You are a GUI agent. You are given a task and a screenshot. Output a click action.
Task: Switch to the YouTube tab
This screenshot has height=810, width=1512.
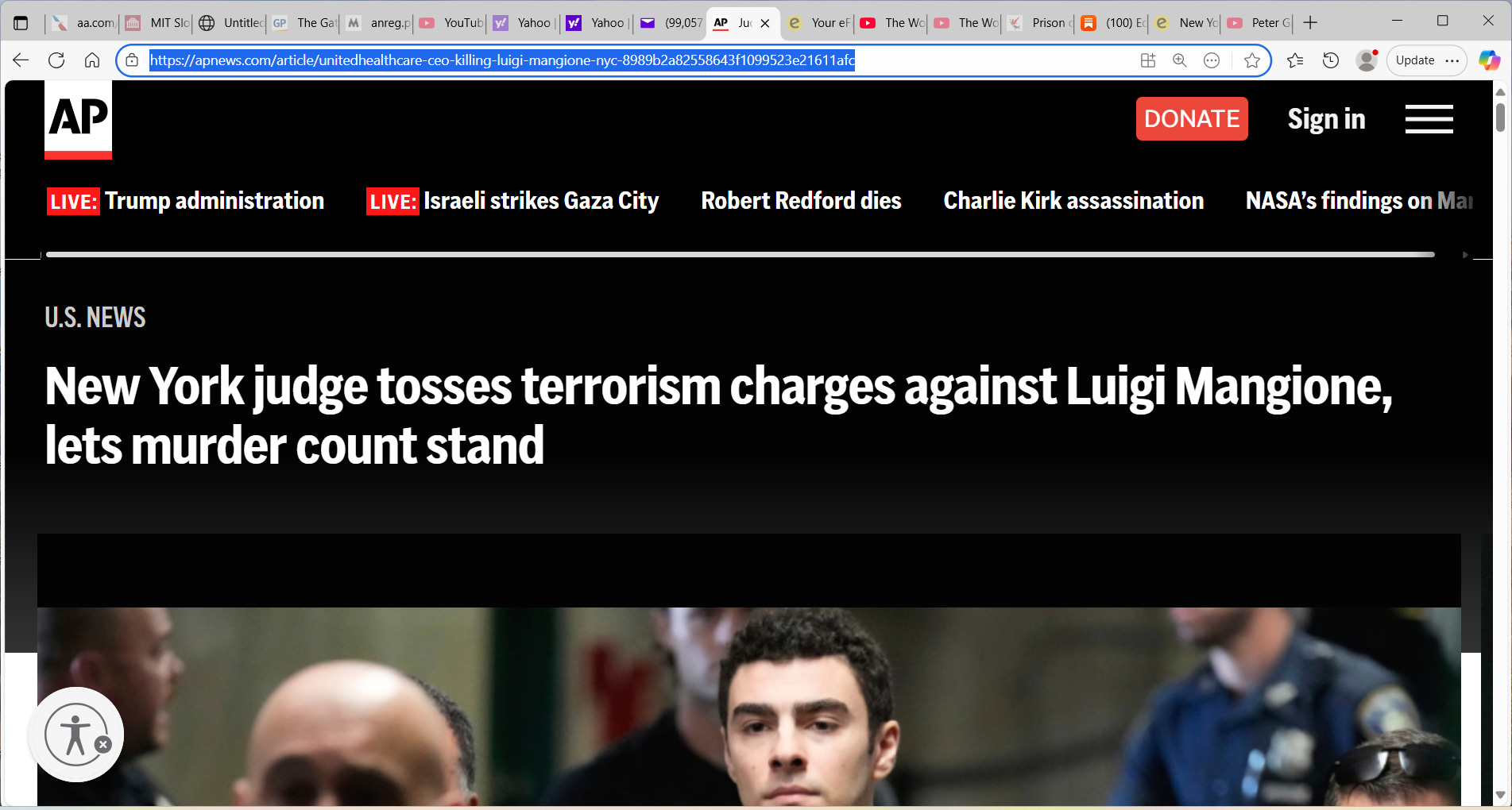pos(451,23)
